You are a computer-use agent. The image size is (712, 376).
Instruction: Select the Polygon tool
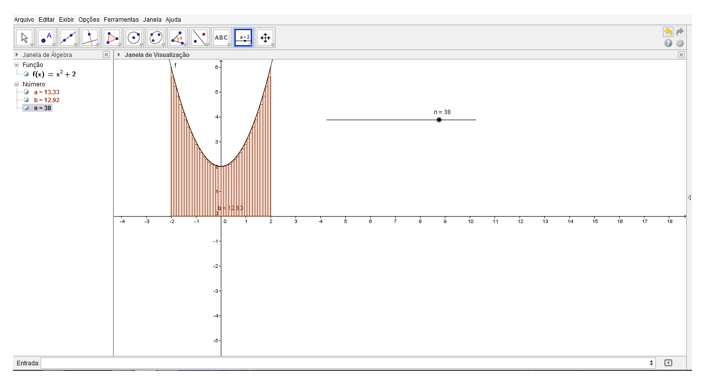[x=112, y=38]
